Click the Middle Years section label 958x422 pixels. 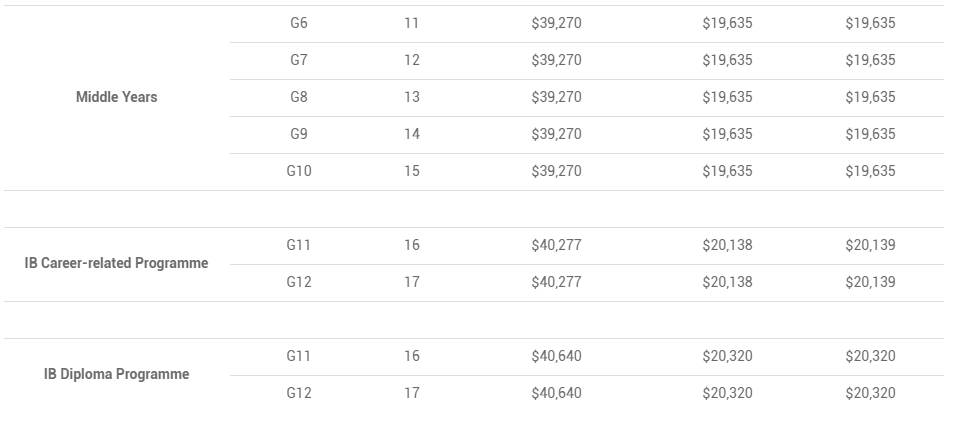[x=116, y=97]
